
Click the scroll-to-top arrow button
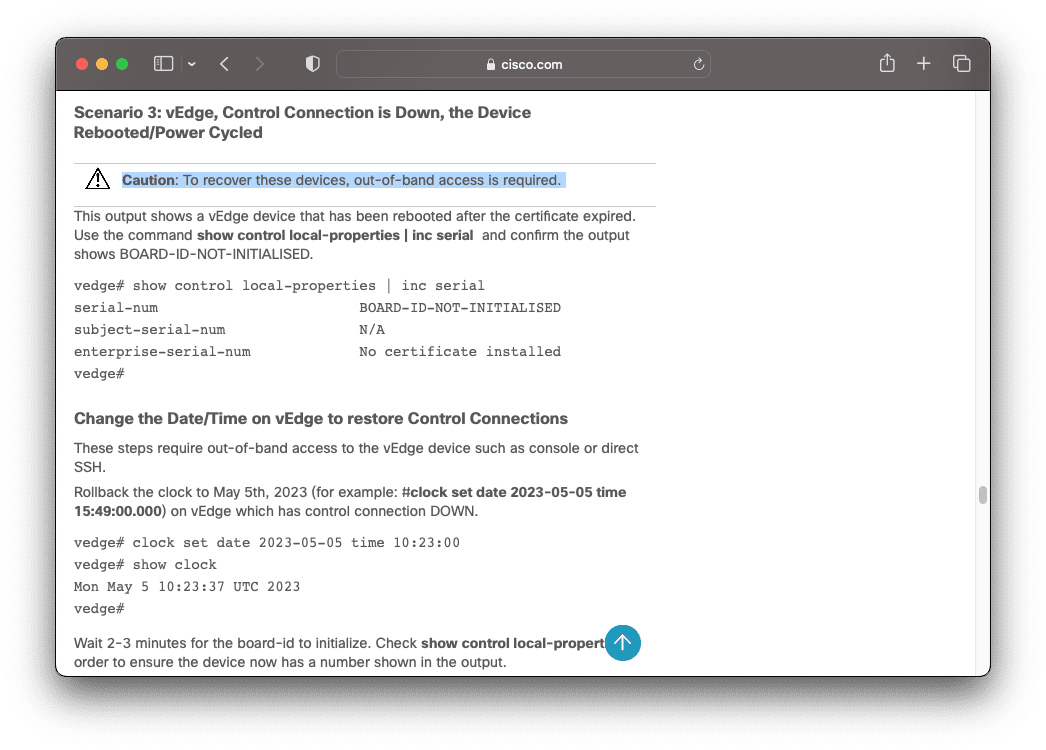tap(623, 643)
